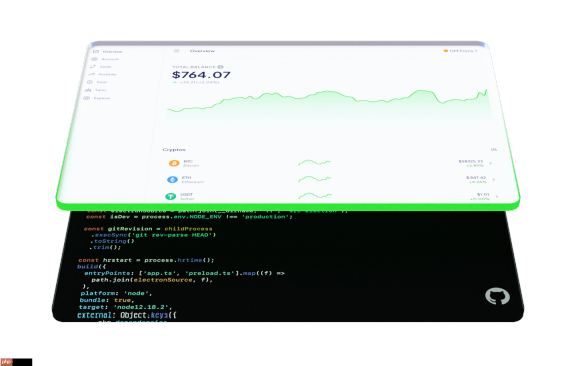This screenshot has width=576, height=366.
Task: Click the Pool circle icon
Action: [x=90, y=82]
